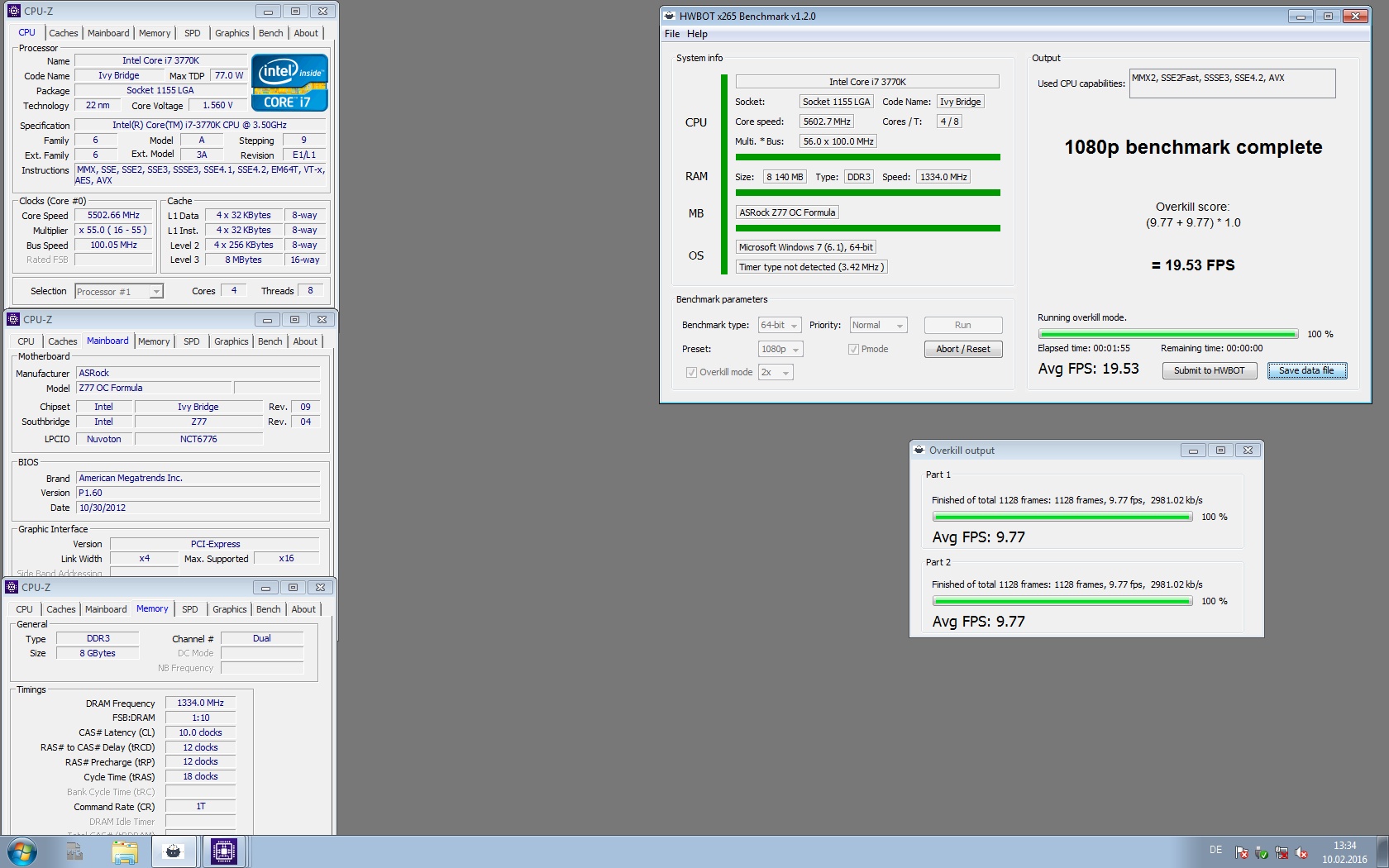Screen dimensions: 1389x868
Task: Switch to Caches tab in top CPU-Z
Action: (x=64, y=33)
